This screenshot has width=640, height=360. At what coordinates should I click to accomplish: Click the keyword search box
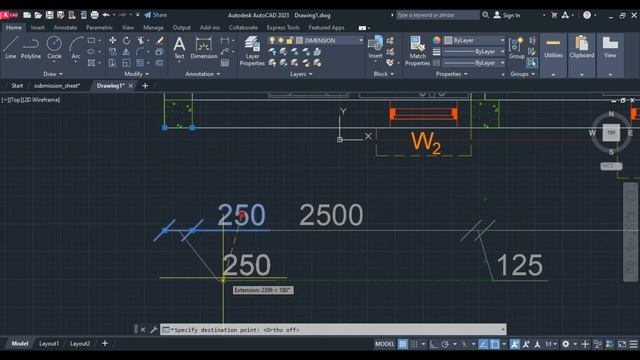click(438, 15)
